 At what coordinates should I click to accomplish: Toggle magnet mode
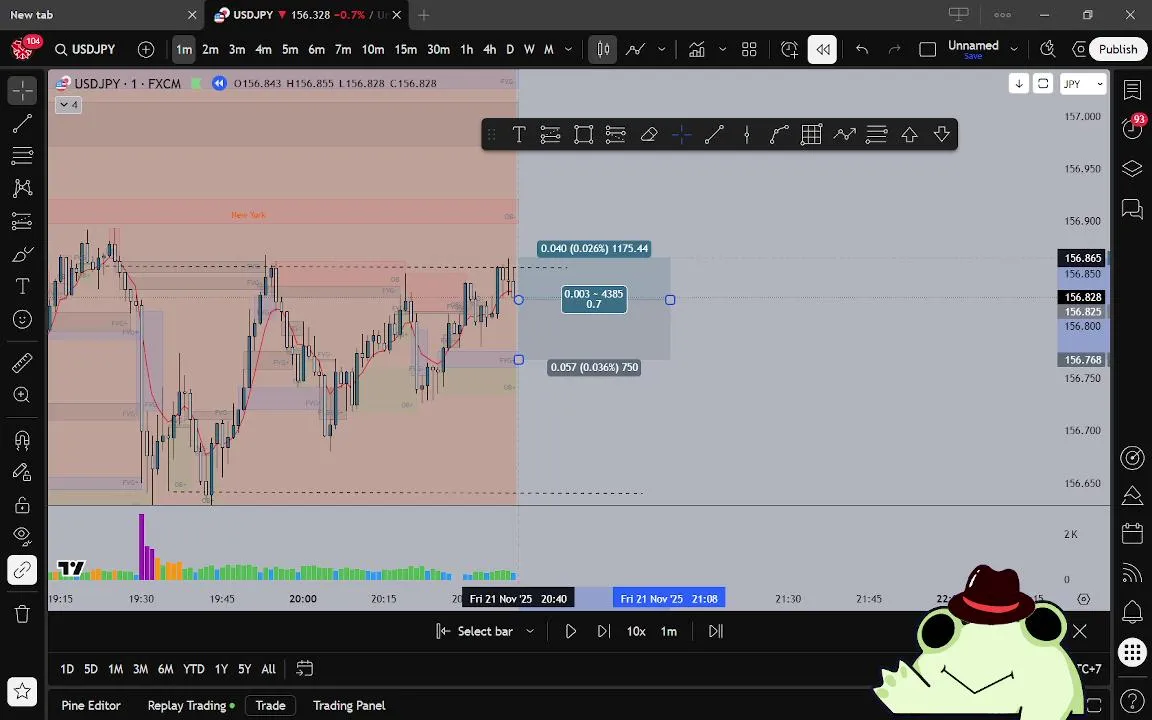22,440
